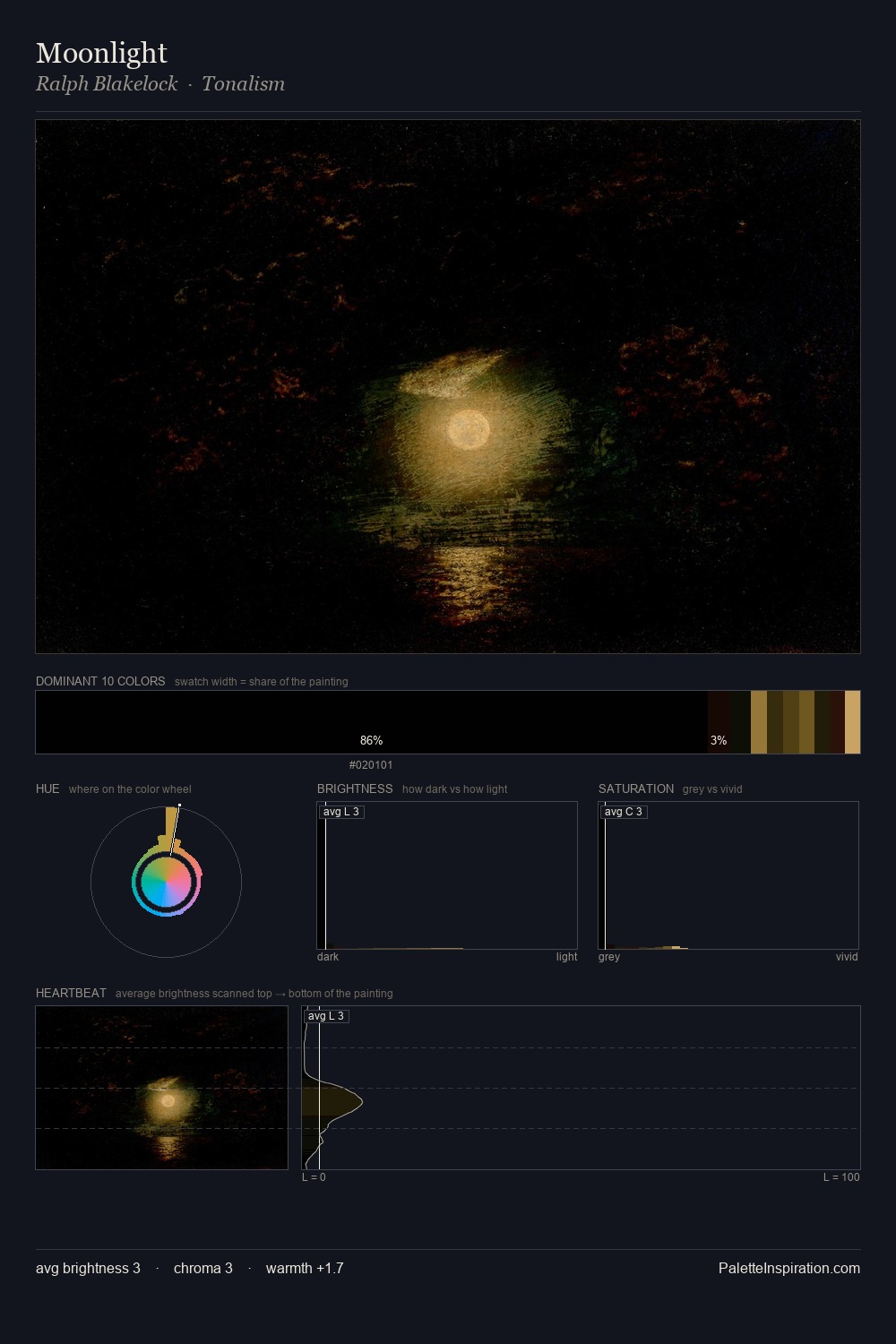
Task: Click the hue color wheel chart
Action: tap(166, 882)
